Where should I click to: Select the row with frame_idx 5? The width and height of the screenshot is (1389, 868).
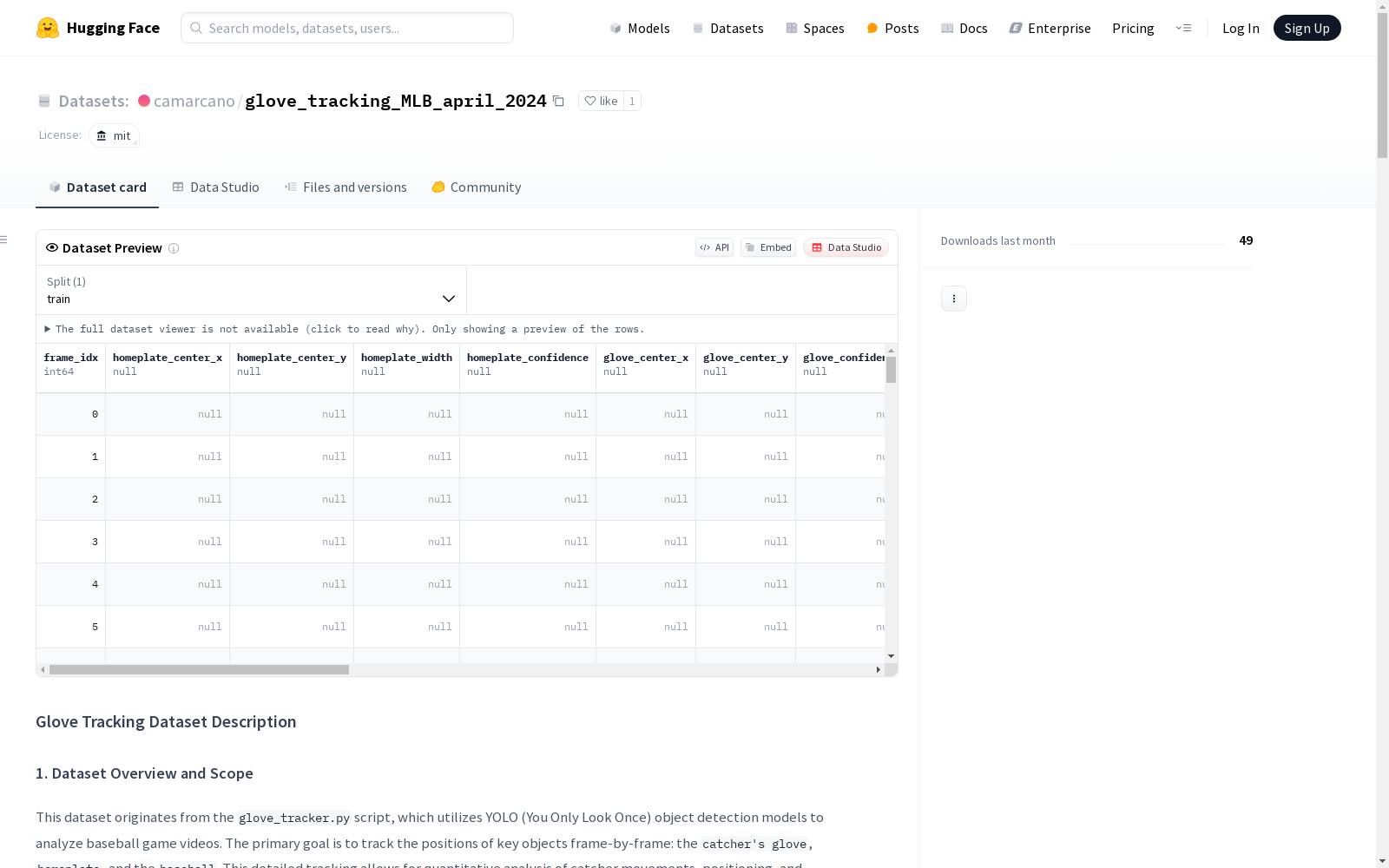pos(460,627)
